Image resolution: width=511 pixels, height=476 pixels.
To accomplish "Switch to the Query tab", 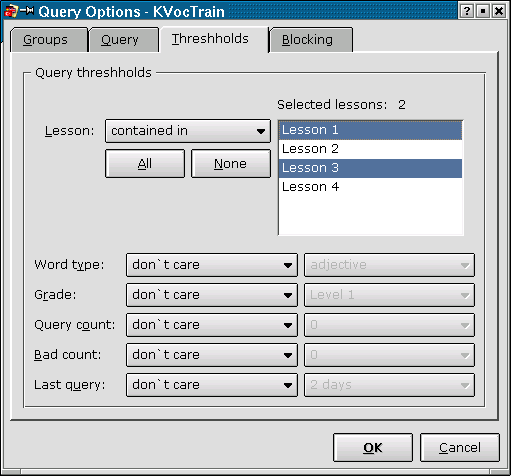I will pyautogui.click(x=124, y=40).
